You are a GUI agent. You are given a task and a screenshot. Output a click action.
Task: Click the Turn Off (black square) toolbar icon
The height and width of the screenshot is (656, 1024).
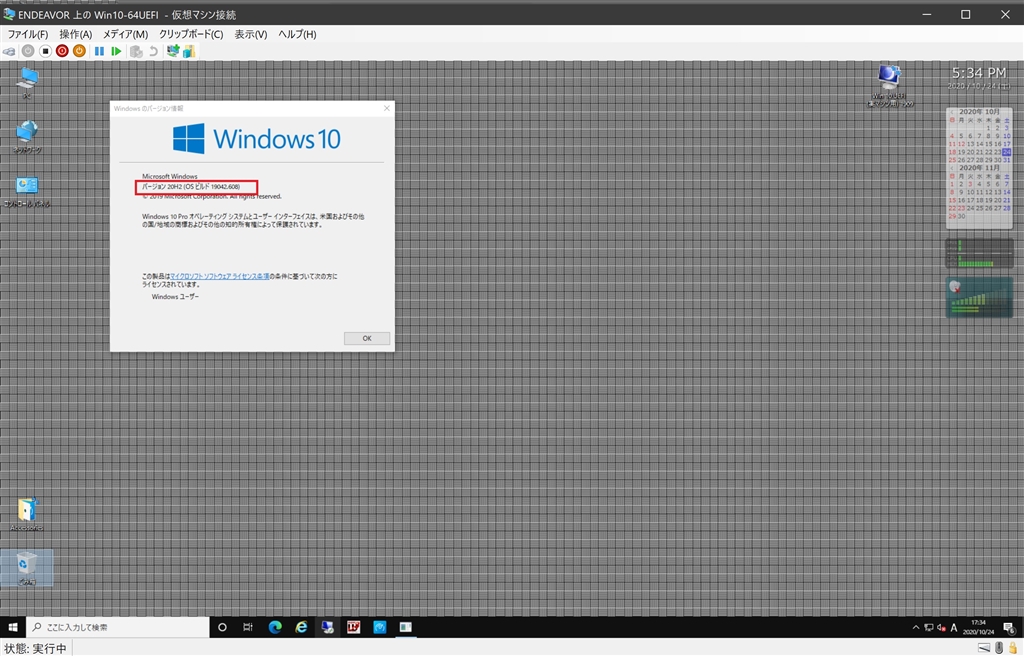45,51
